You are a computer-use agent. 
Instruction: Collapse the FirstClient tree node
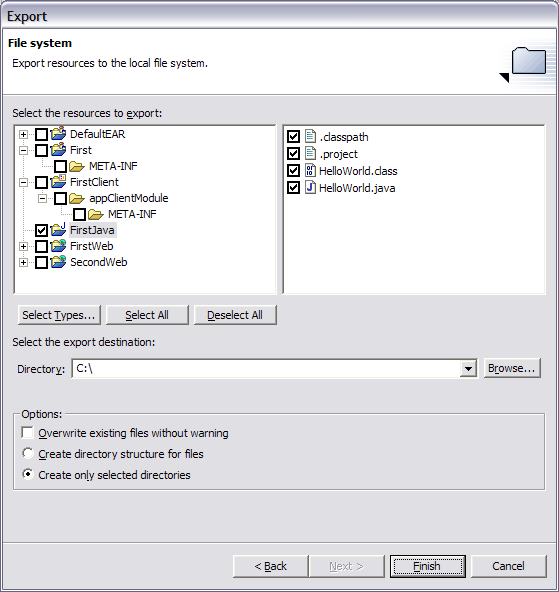click(x=23, y=182)
